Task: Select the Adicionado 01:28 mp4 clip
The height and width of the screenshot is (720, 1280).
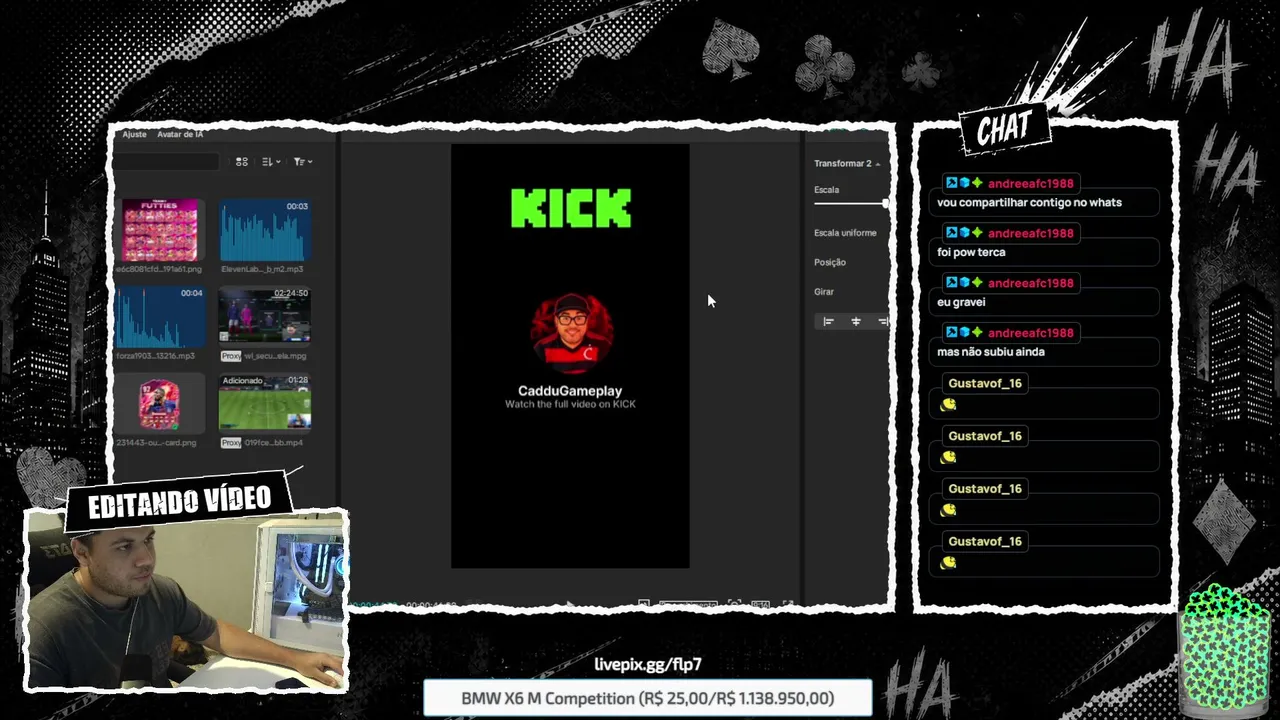Action: click(265, 404)
